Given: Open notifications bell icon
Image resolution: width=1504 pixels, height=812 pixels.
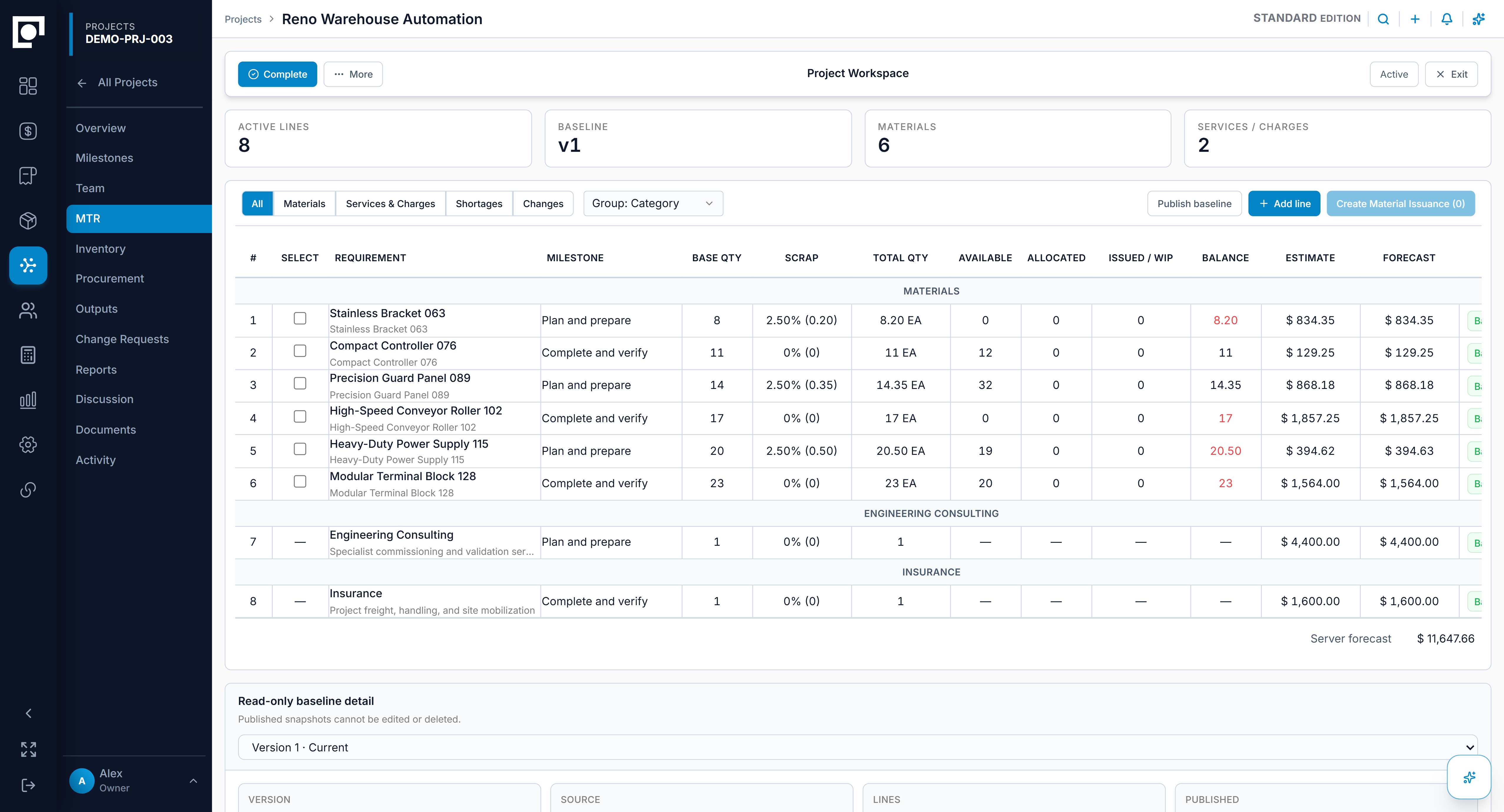Looking at the screenshot, I should tap(1446, 19).
